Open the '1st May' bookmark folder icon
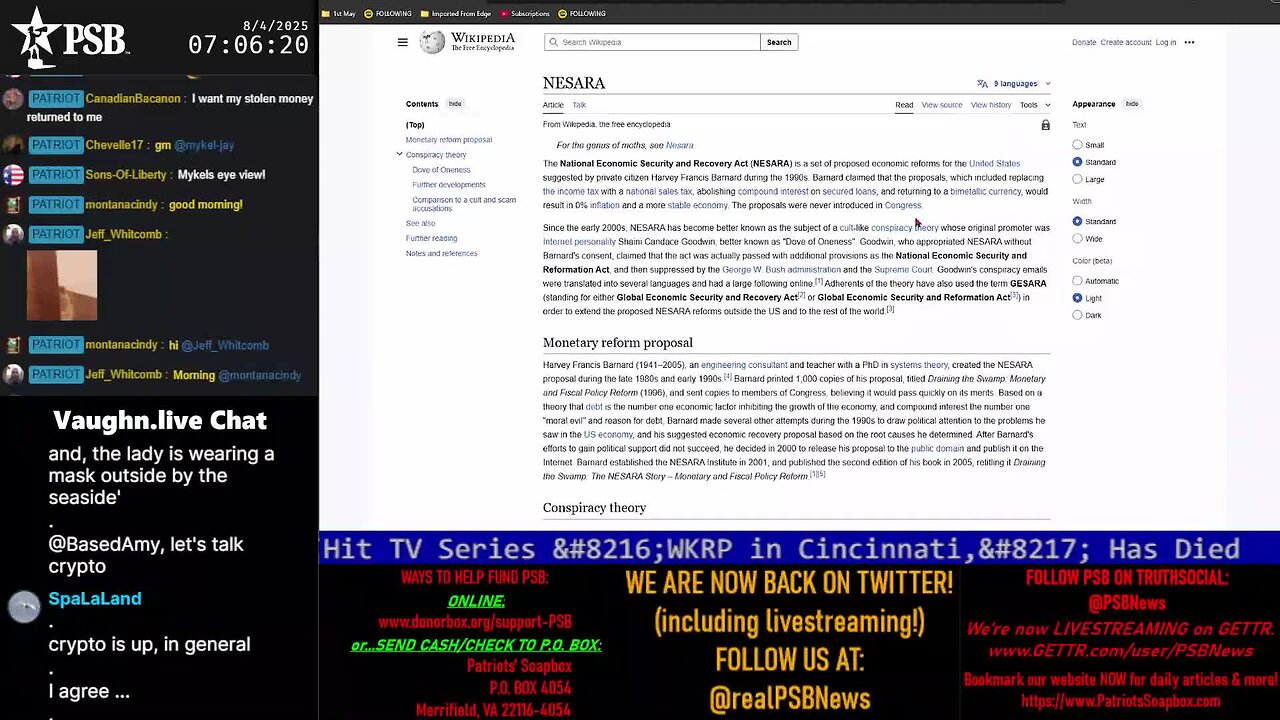Viewport: 1280px width, 720px height. (326, 14)
